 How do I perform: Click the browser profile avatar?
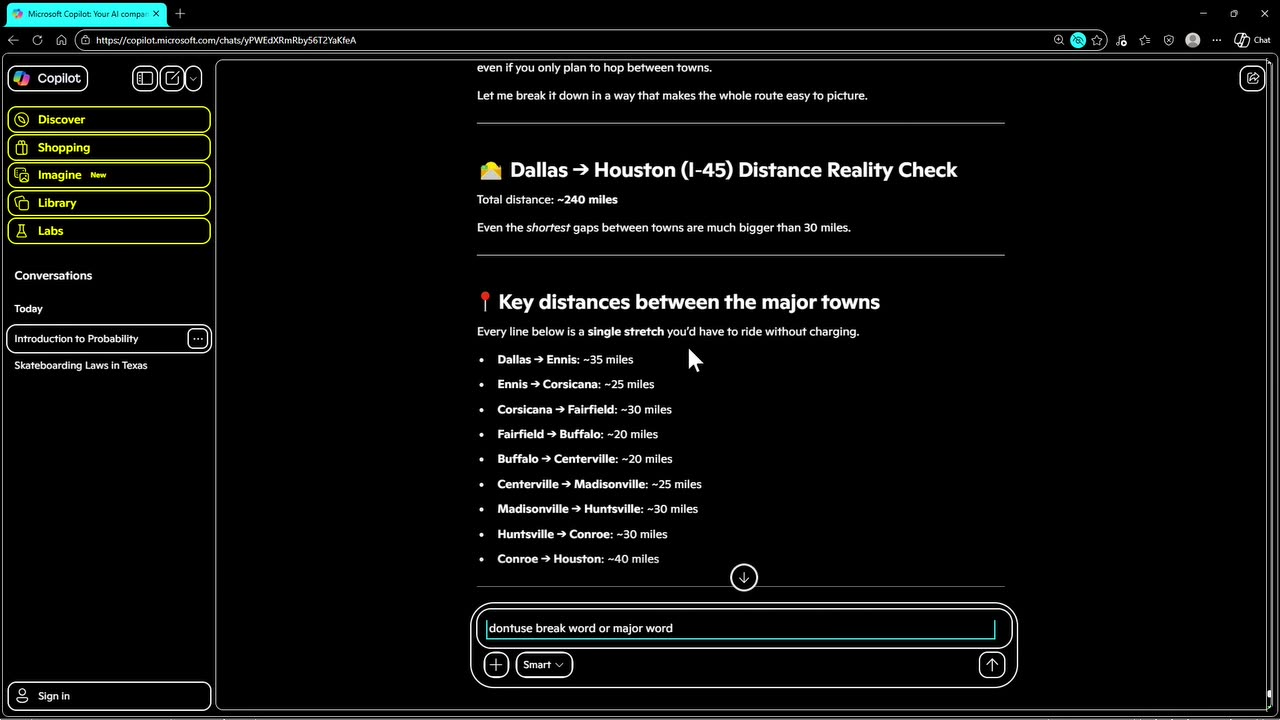point(1192,40)
